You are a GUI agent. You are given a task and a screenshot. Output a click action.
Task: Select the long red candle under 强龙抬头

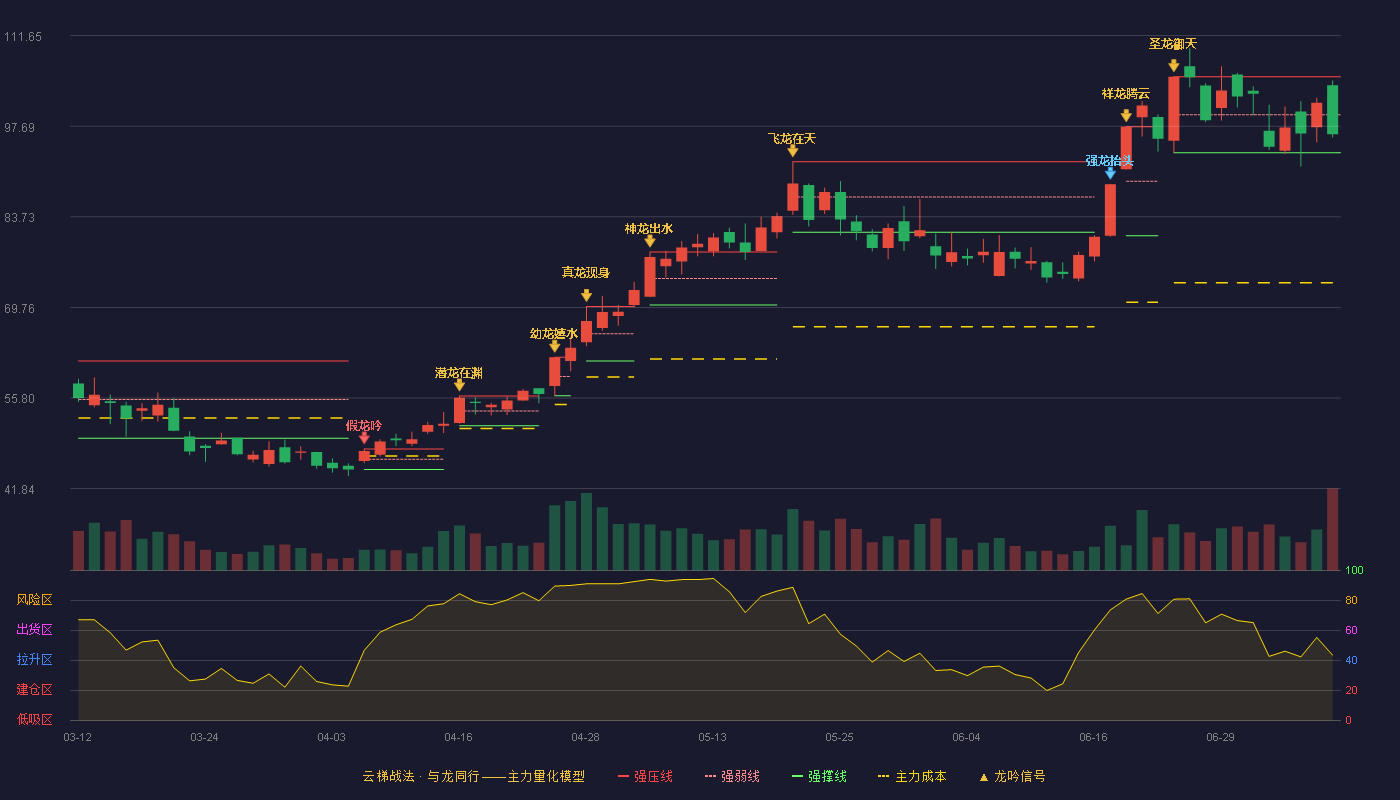pyautogui.click(x=1110, y=210)
